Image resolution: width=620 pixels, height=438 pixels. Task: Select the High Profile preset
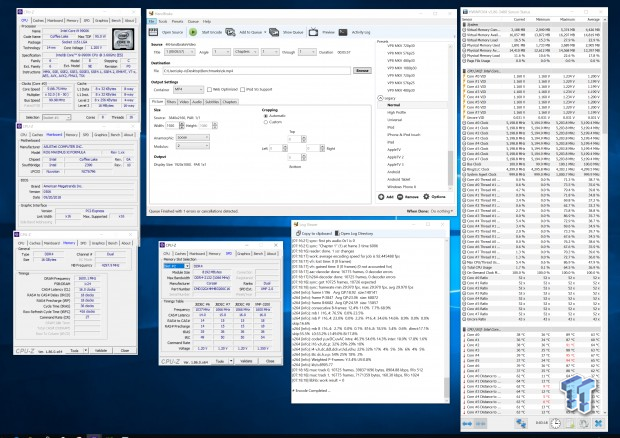pos(396,113)
